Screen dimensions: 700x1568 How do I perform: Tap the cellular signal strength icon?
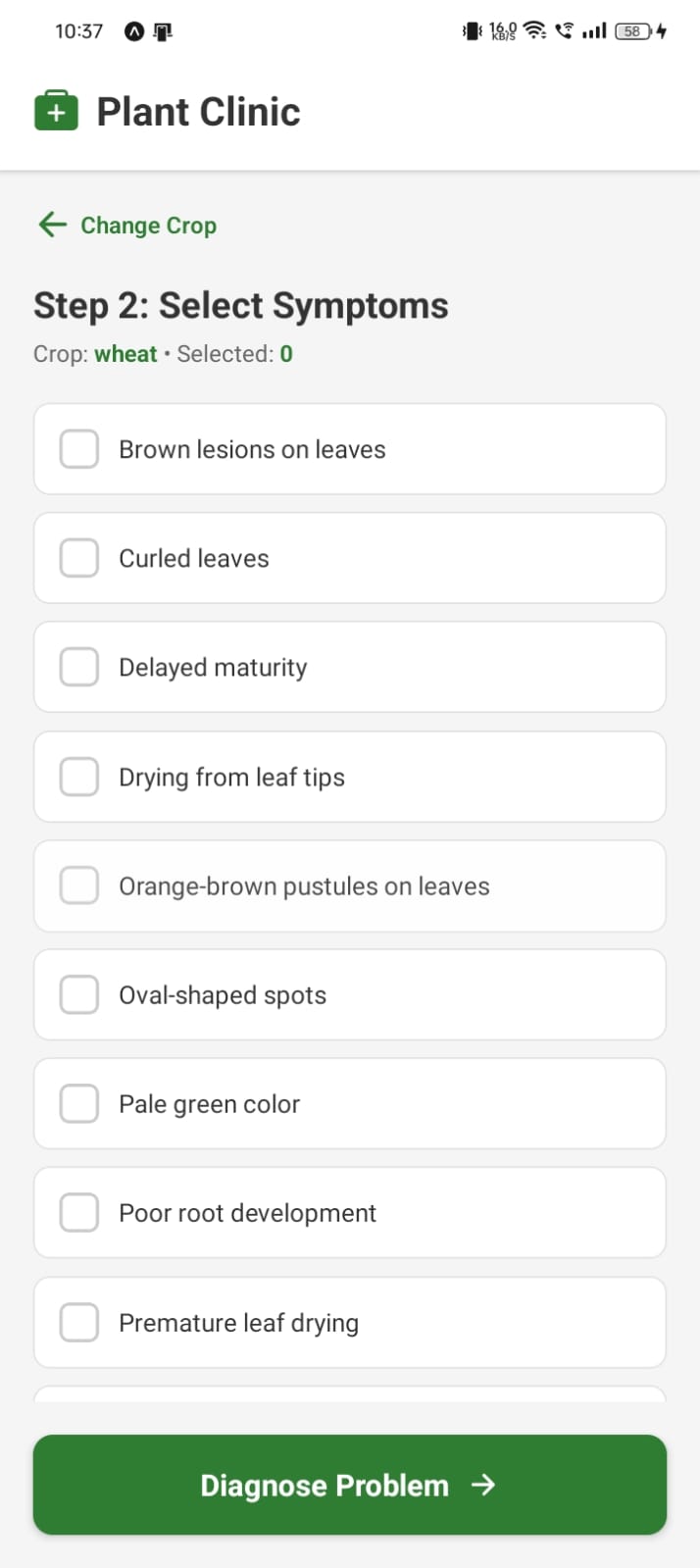594,31
